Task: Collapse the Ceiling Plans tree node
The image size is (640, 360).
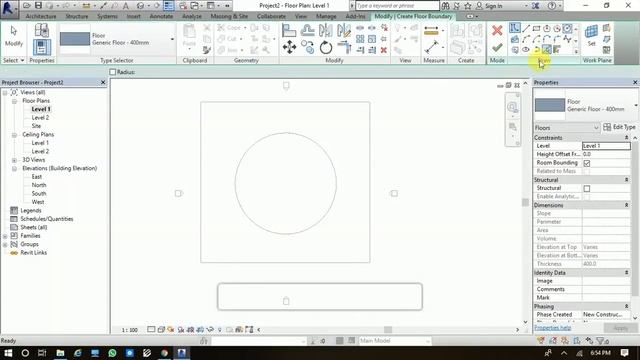Action: (14, 135)
